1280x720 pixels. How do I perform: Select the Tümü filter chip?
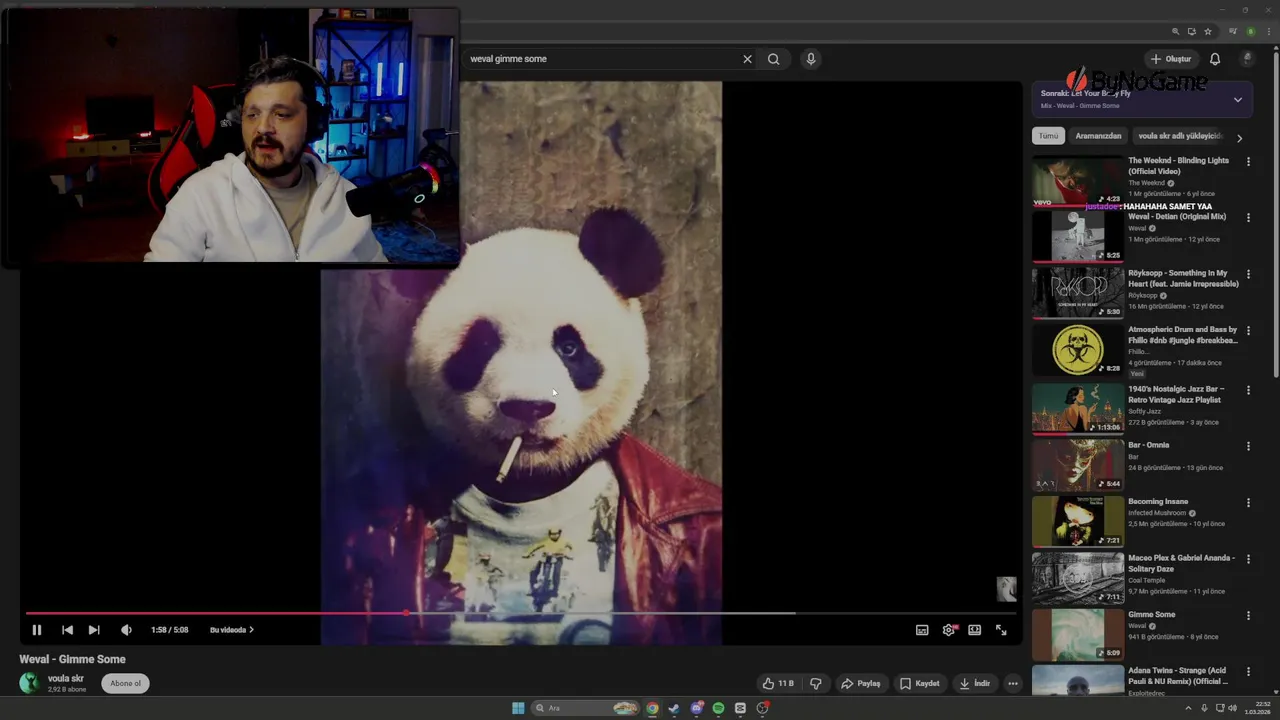click(x=1048, y=136)
